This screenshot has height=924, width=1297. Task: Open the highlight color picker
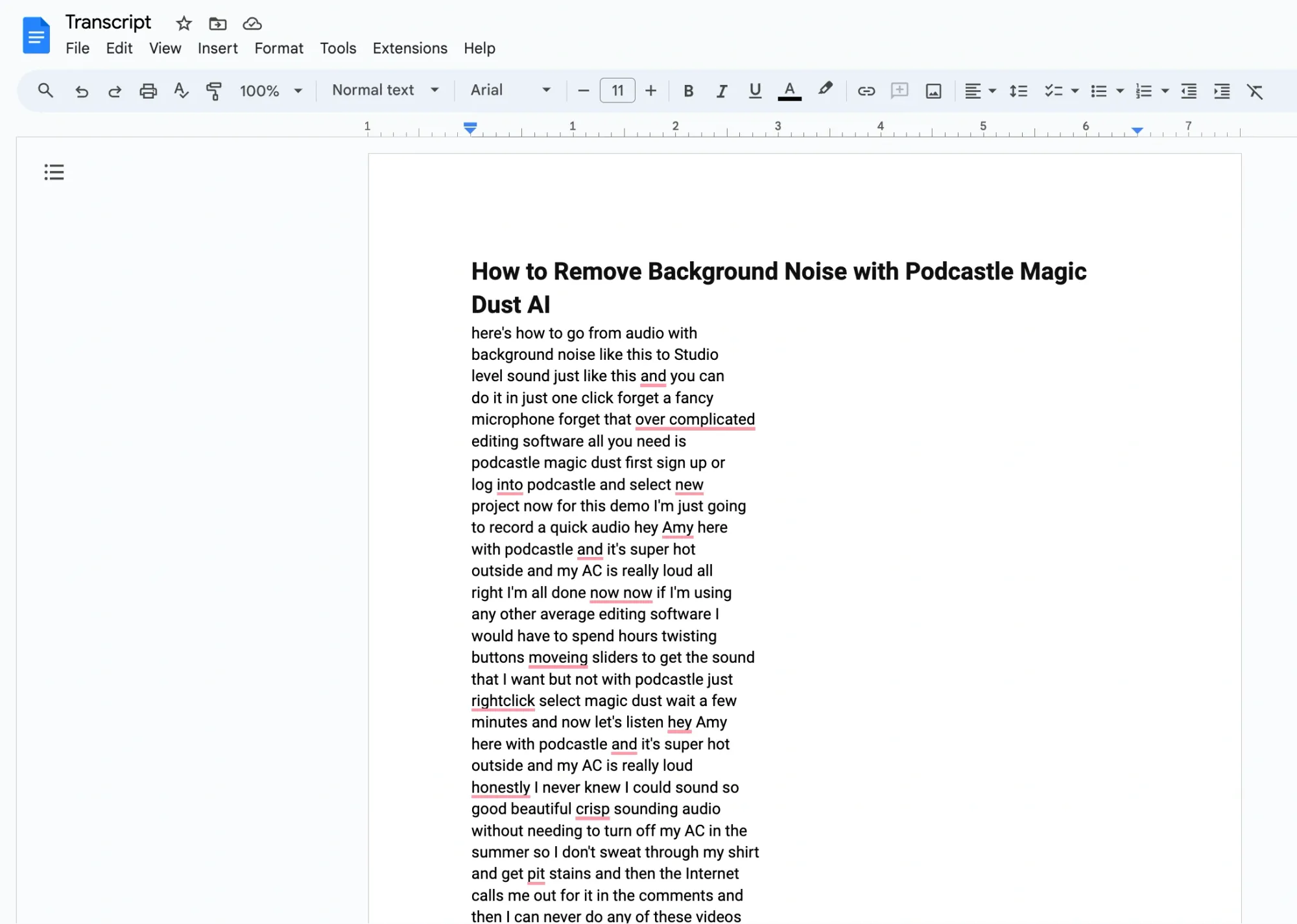tap(825, 89)
